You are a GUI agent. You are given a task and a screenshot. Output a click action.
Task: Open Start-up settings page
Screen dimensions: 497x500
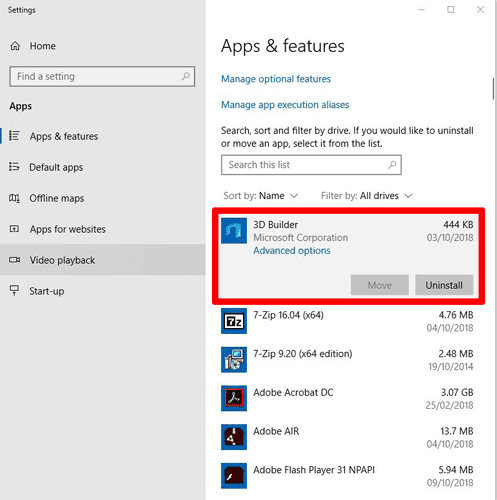coord(103,291)
